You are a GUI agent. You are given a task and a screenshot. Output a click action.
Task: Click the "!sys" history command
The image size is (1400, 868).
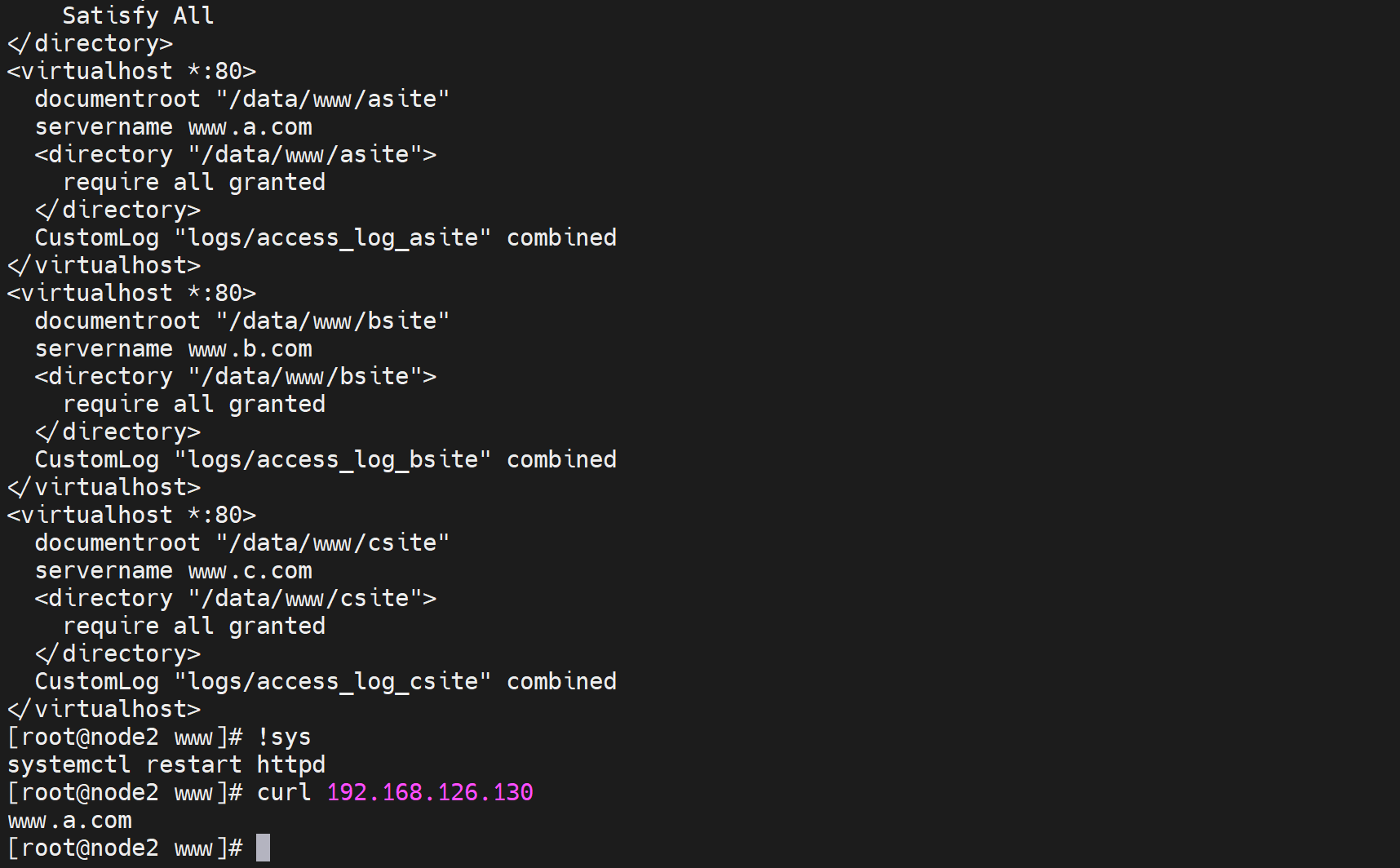point(284,737)
